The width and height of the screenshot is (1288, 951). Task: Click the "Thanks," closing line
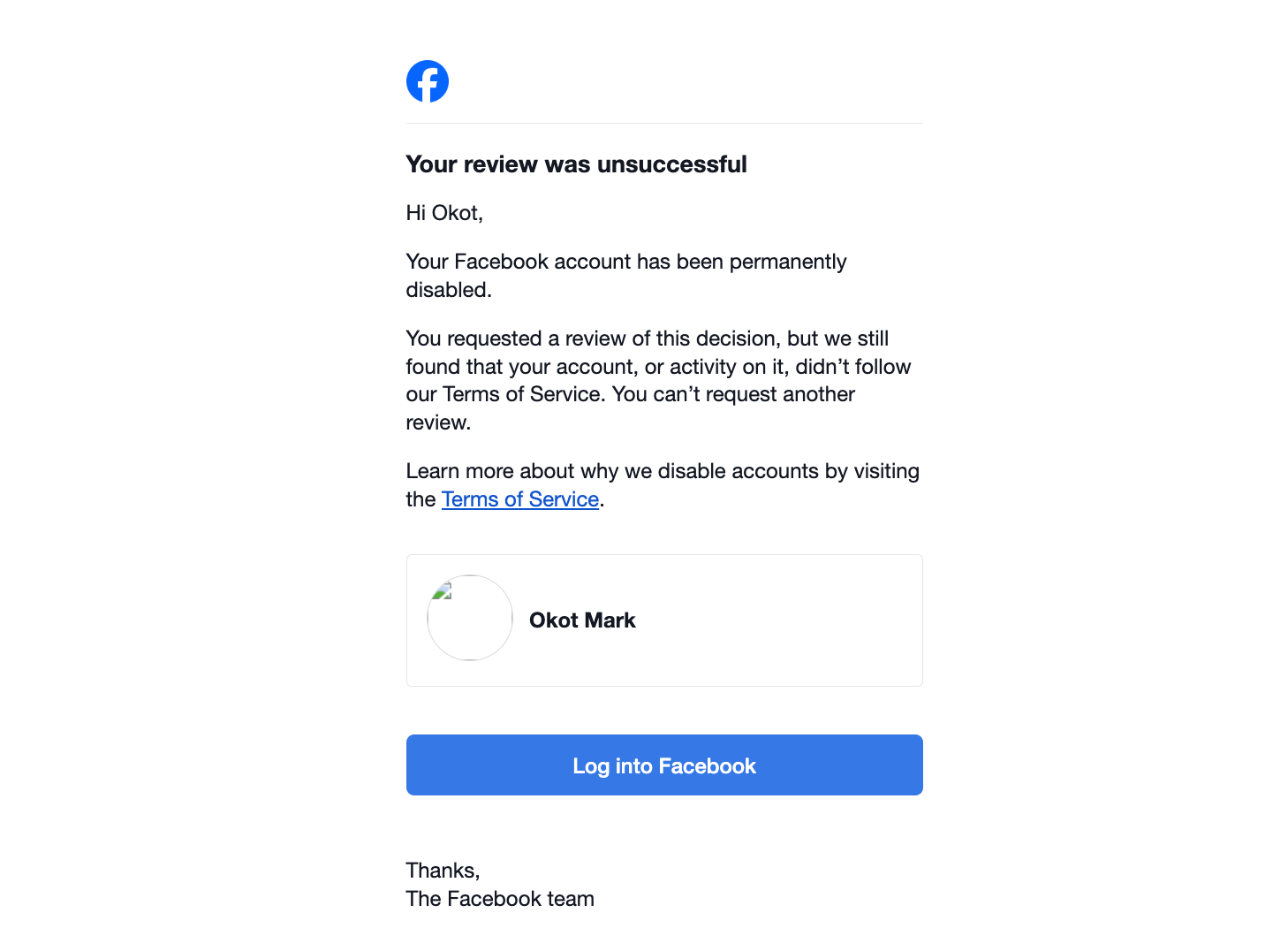[x=443, y=871]
